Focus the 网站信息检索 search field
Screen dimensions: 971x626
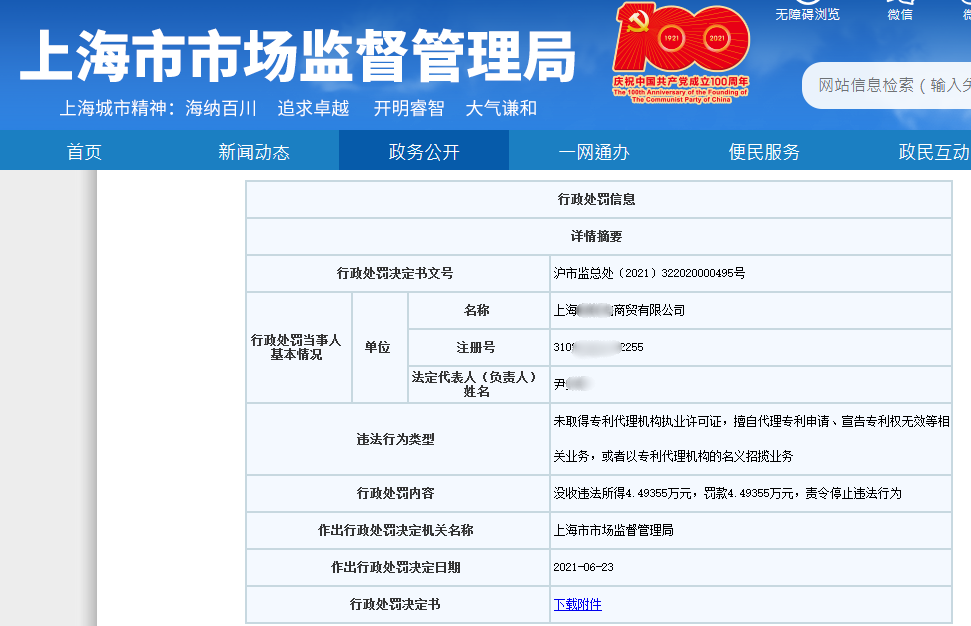889,85
